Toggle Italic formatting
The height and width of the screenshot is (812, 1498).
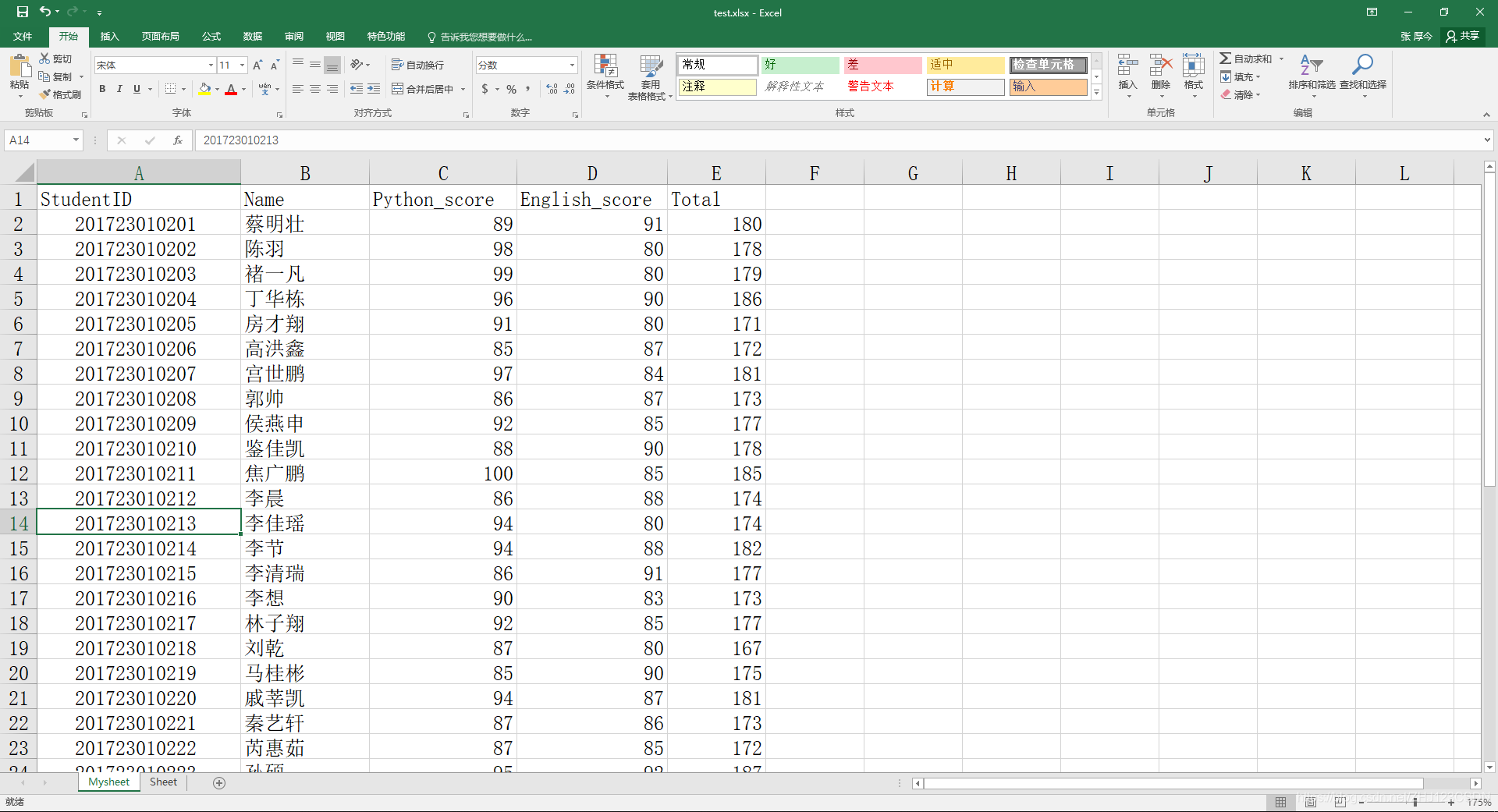(x=119, y=89)
